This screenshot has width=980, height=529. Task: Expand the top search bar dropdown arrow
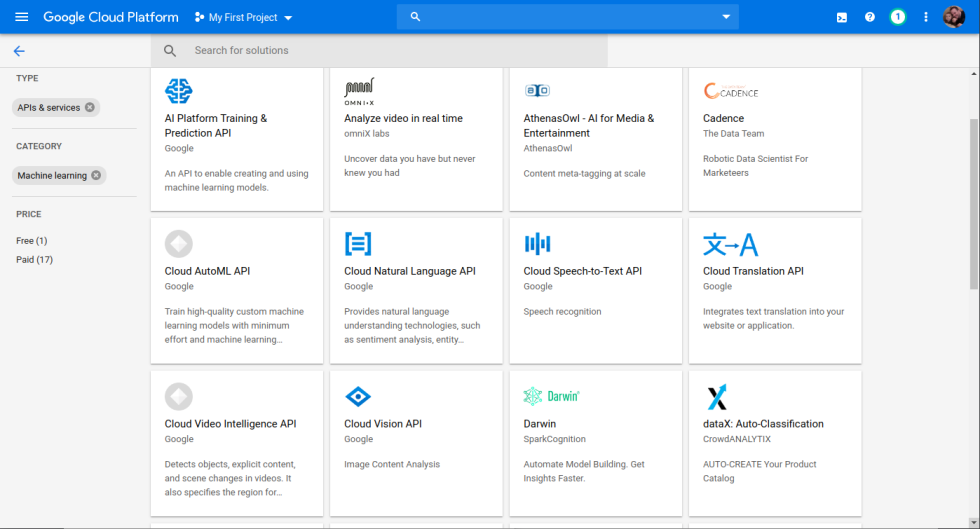(x=726, y=17)
